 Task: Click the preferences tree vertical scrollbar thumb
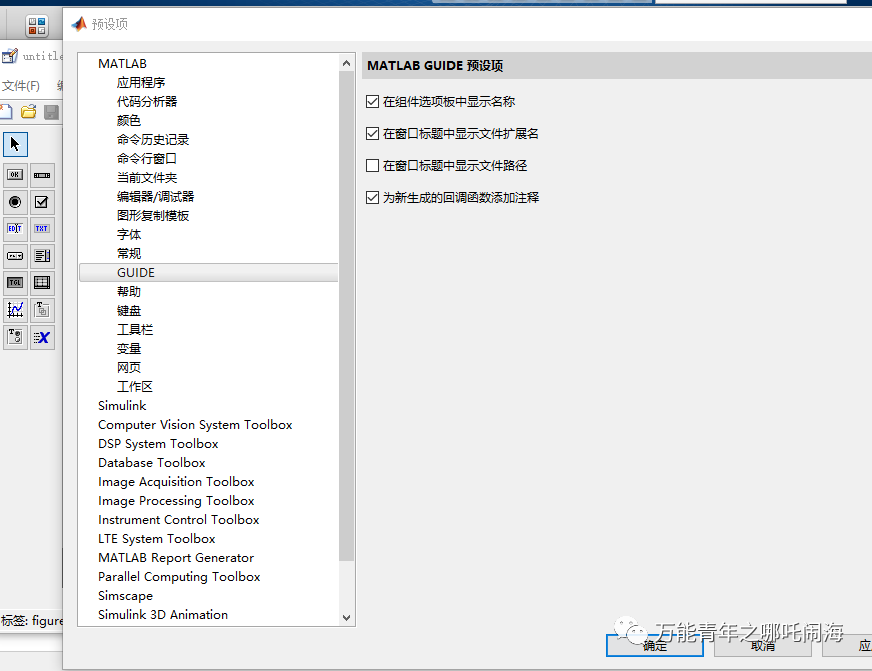tap(346, 316)
